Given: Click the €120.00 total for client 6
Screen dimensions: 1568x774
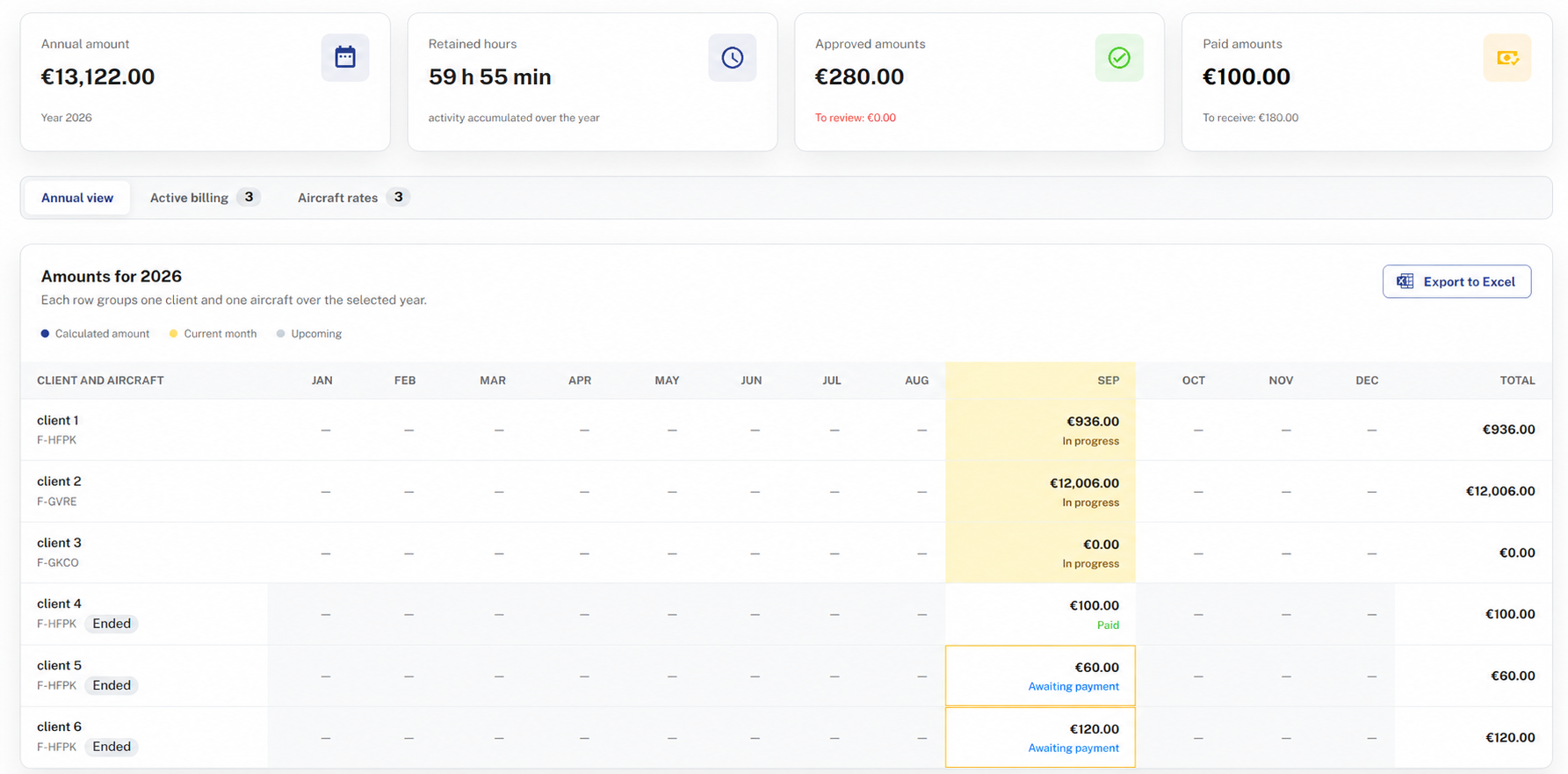Looking at the screenshot, I should [x=1510, y=738].
